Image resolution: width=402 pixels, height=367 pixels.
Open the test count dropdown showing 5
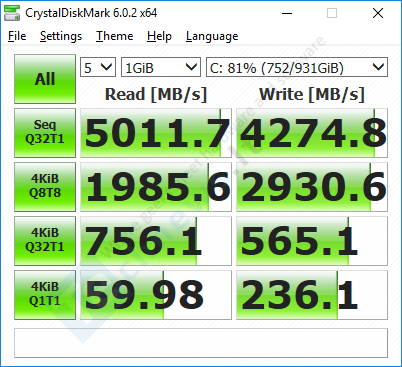(x=98, y=67)
